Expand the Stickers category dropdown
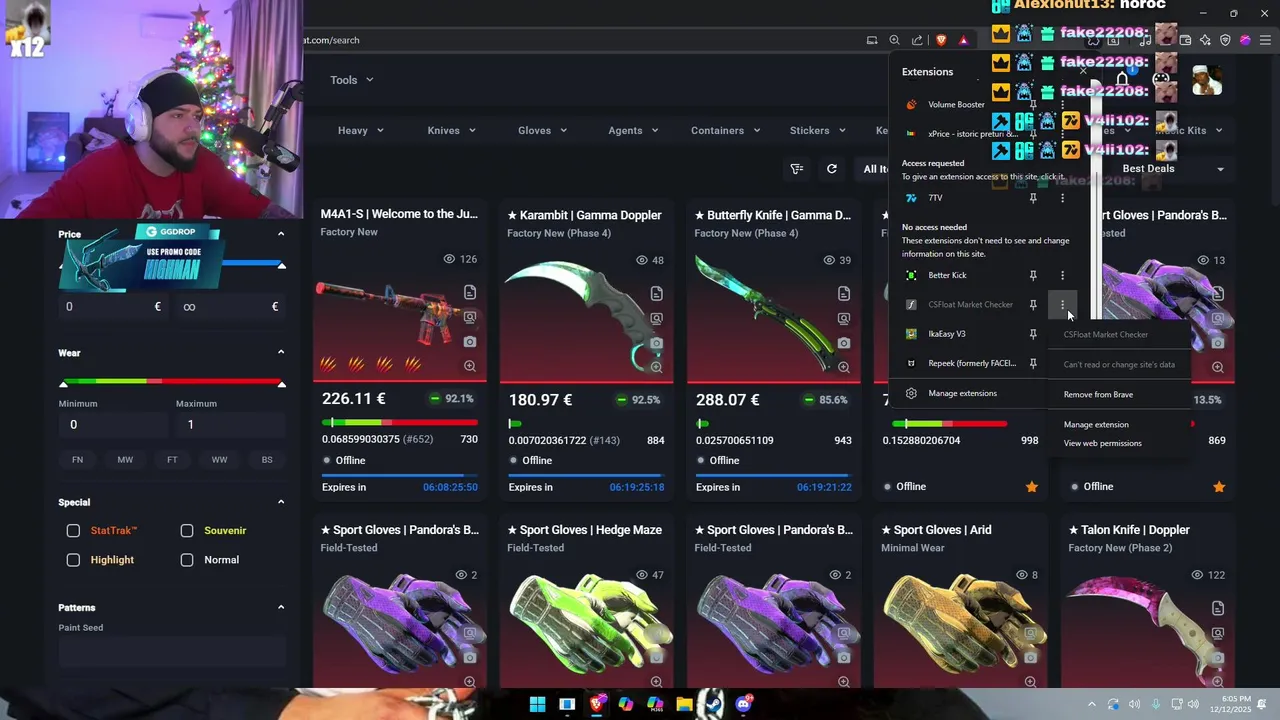Image resolution: width=1280 pixels, height=720 pixels. [x=818, y=130]
